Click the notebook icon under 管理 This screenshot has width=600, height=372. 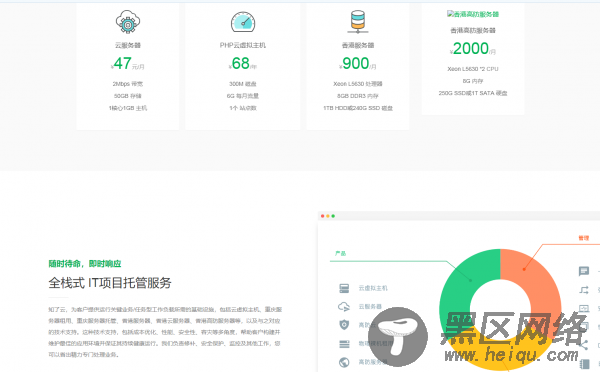[x=584, y=363]
